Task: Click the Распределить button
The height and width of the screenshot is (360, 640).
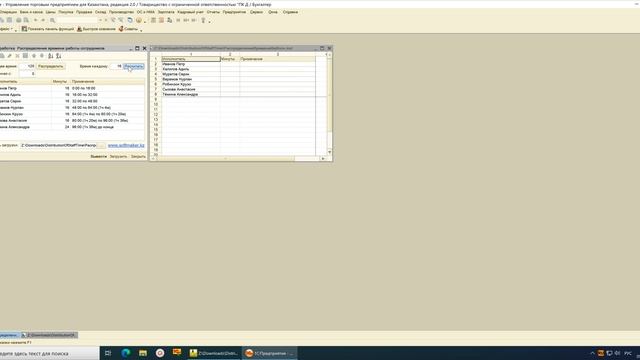Action: click(x=51, y=66)
